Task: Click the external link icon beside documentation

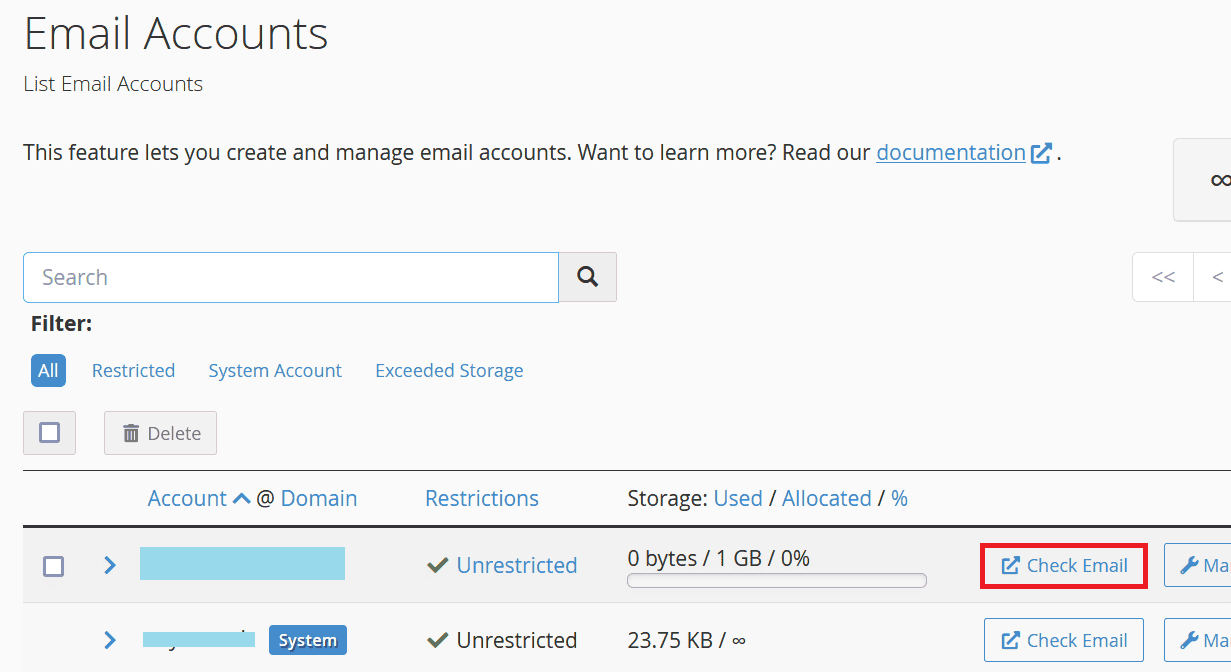Action: (1040, 152)
